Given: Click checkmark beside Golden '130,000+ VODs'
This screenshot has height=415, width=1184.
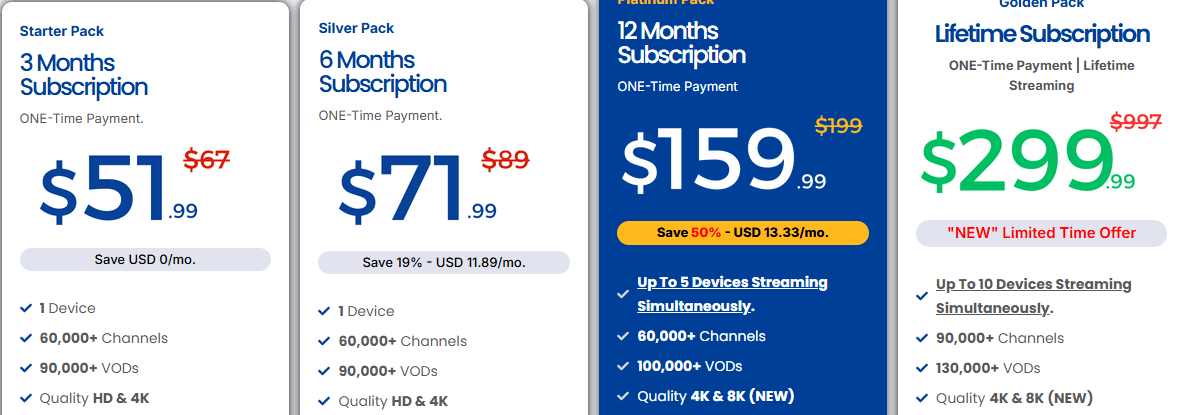Looking at the screenshot, I should tap(922, 368).
